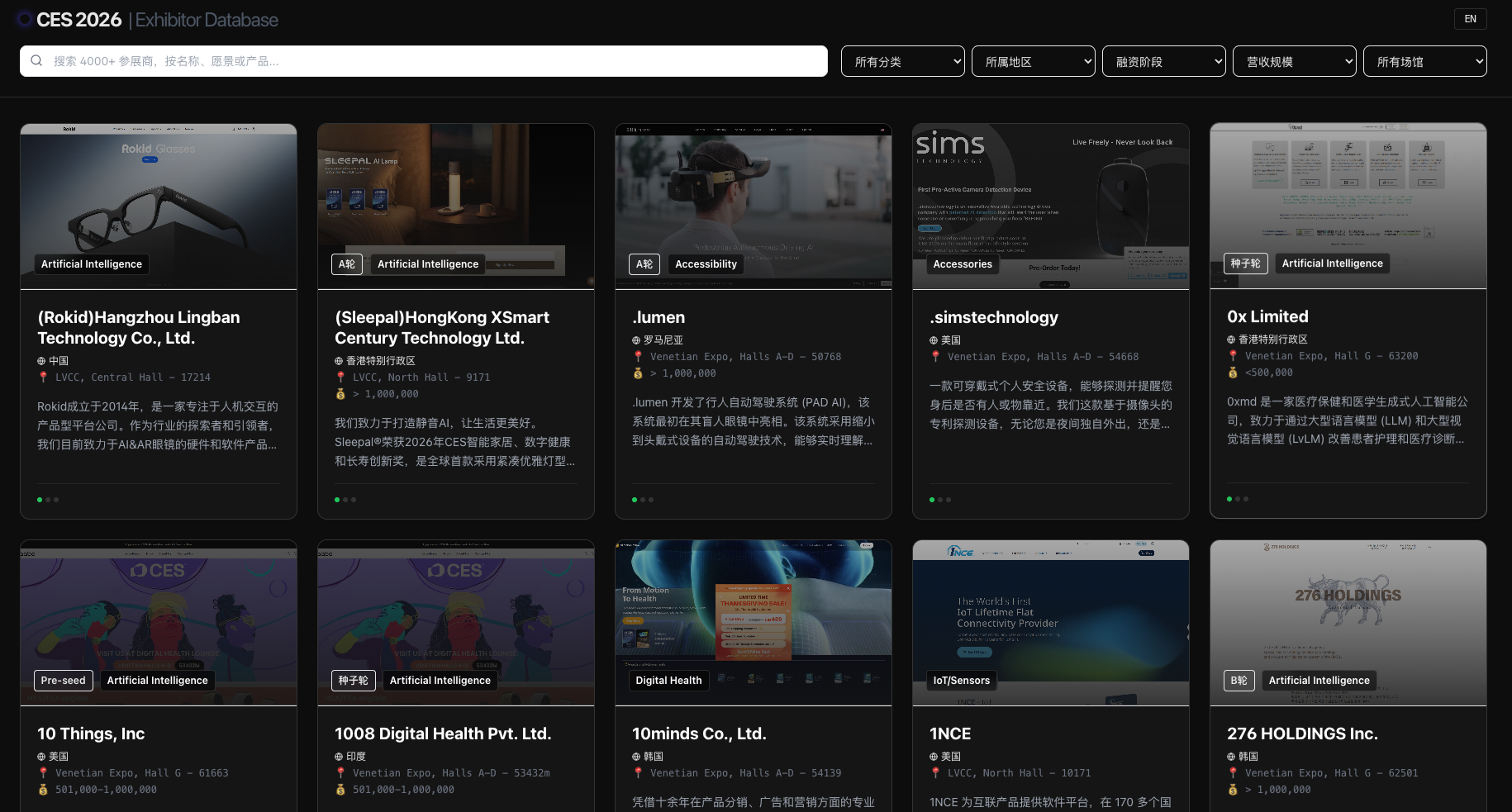Click the CES 2026 logo icon

[24, 19]
